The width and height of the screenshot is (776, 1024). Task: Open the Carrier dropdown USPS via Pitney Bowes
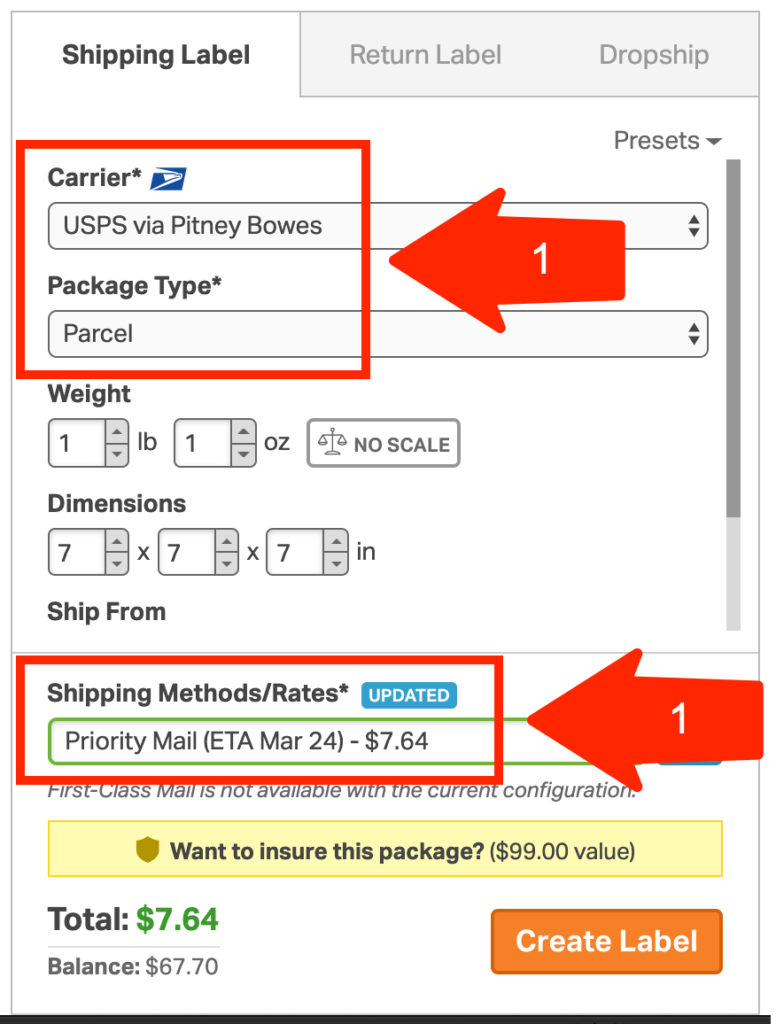(378, 226)
